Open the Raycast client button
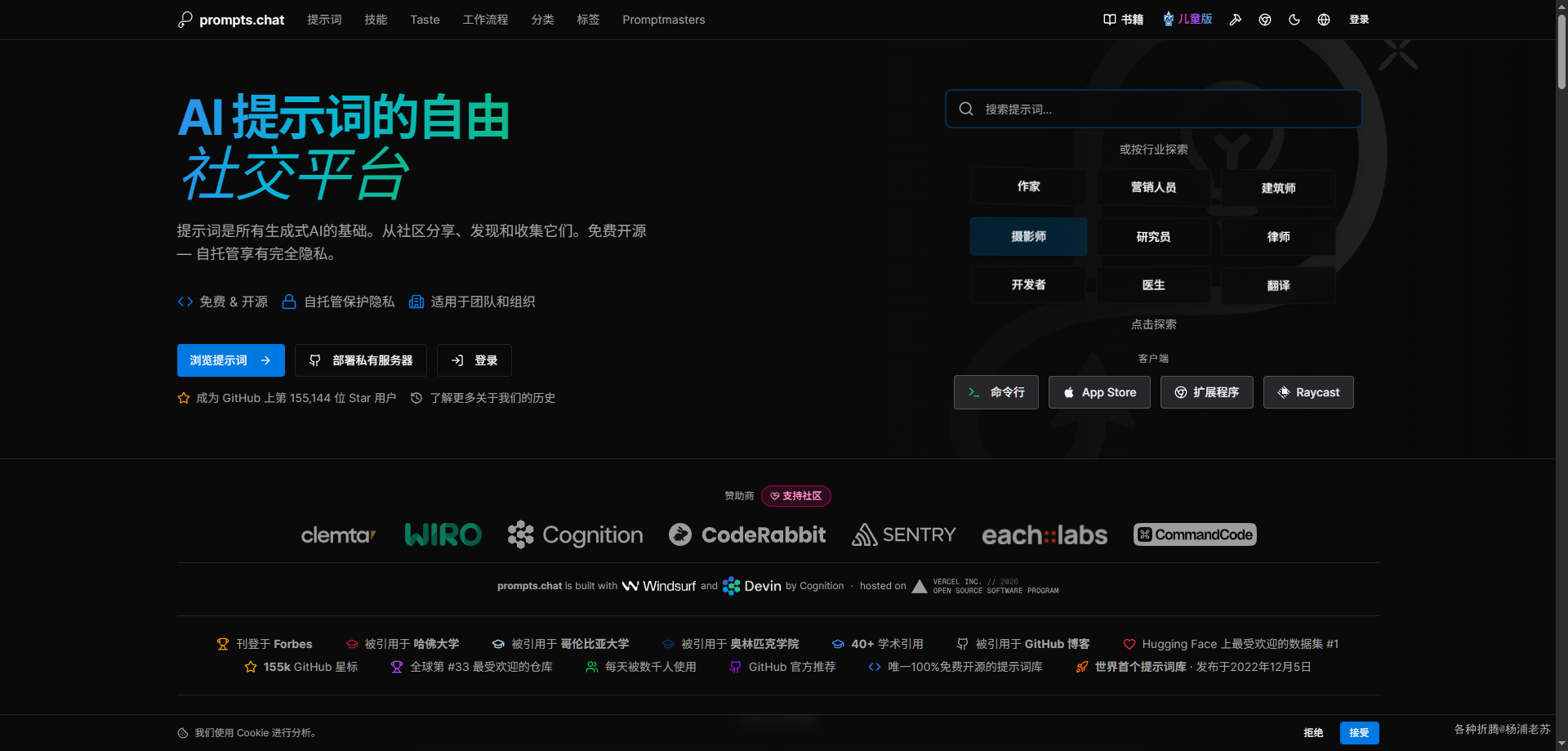The width and height of the screenshot is (1568, 751). [x=1308, y=392]
